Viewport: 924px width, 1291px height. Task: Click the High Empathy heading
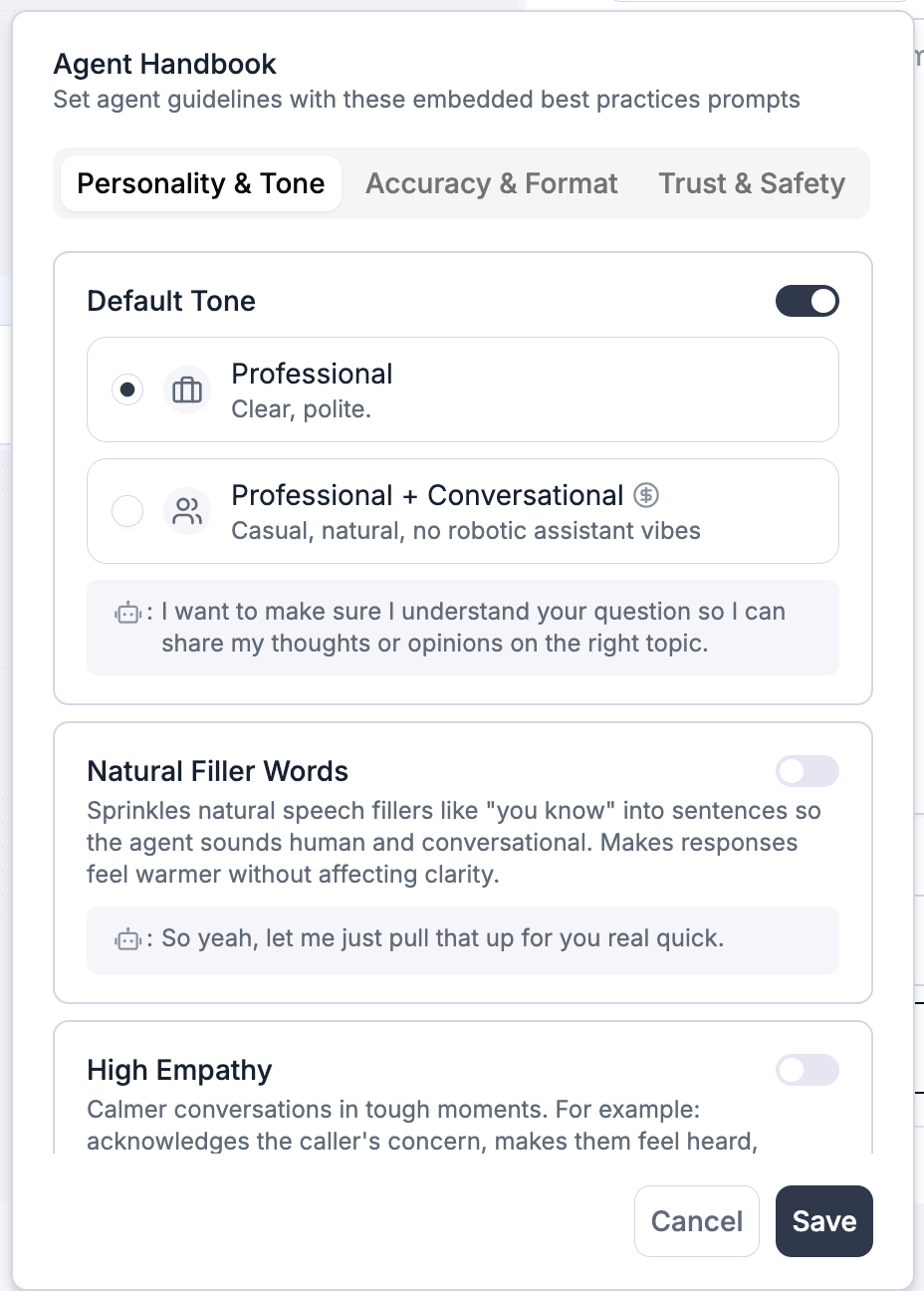coord(180,1070)
